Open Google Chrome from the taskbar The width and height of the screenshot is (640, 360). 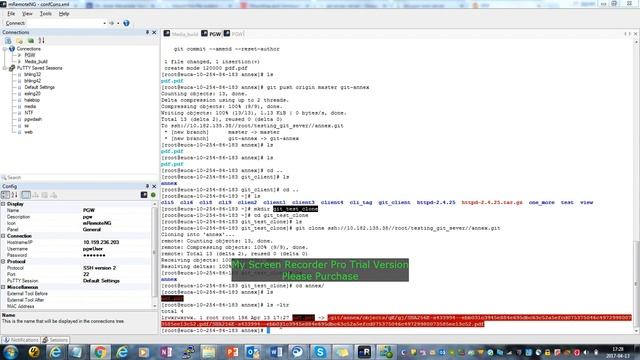[100, 352]
